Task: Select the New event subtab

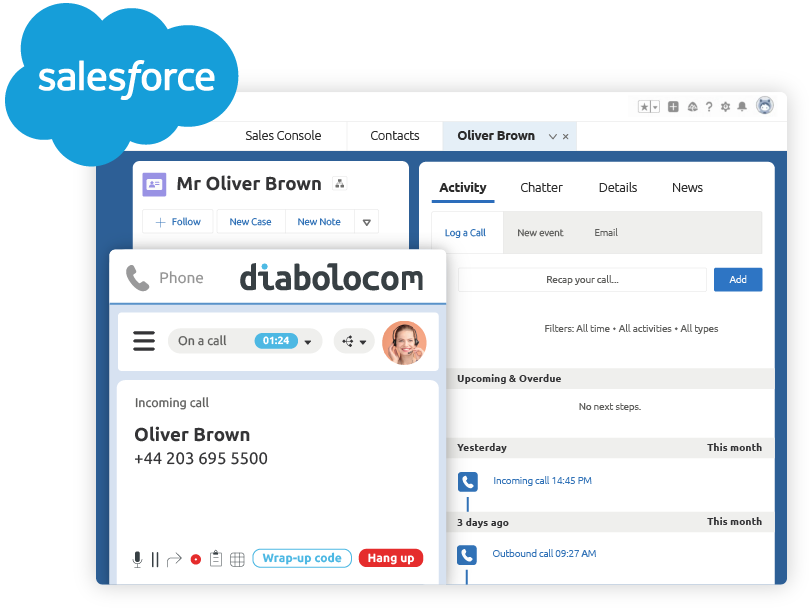Action: click(540, 233)
